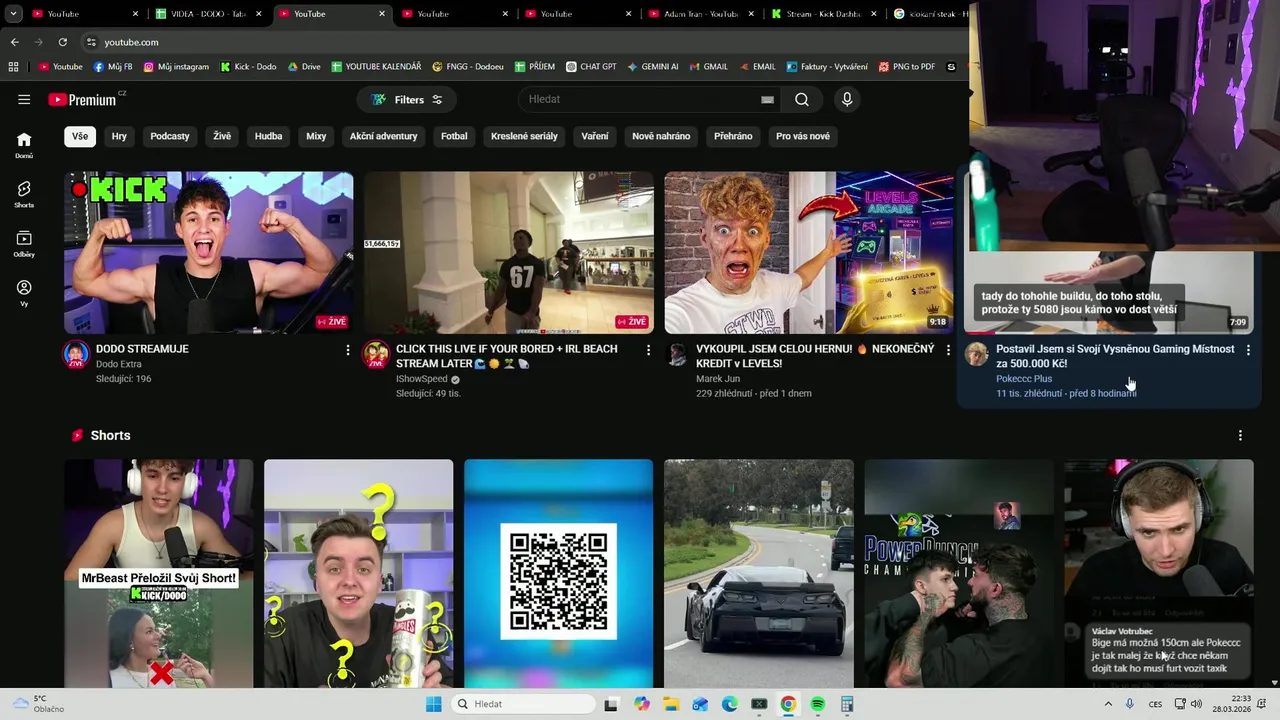The image size is (1280, 720).
Task: Open the Shorts section three-dot menu
Action: tap(1240, 435)
